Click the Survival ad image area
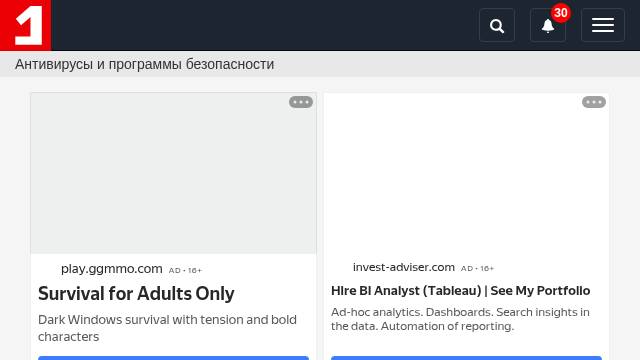Image resolution: width=640 pixels, height=360 pixels. (x=173, y=173)
